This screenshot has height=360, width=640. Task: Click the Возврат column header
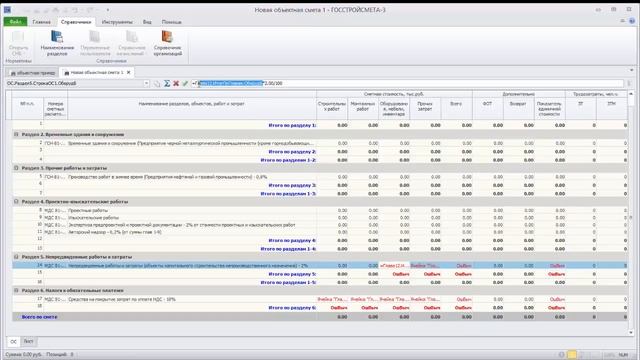tap(519, 109)
